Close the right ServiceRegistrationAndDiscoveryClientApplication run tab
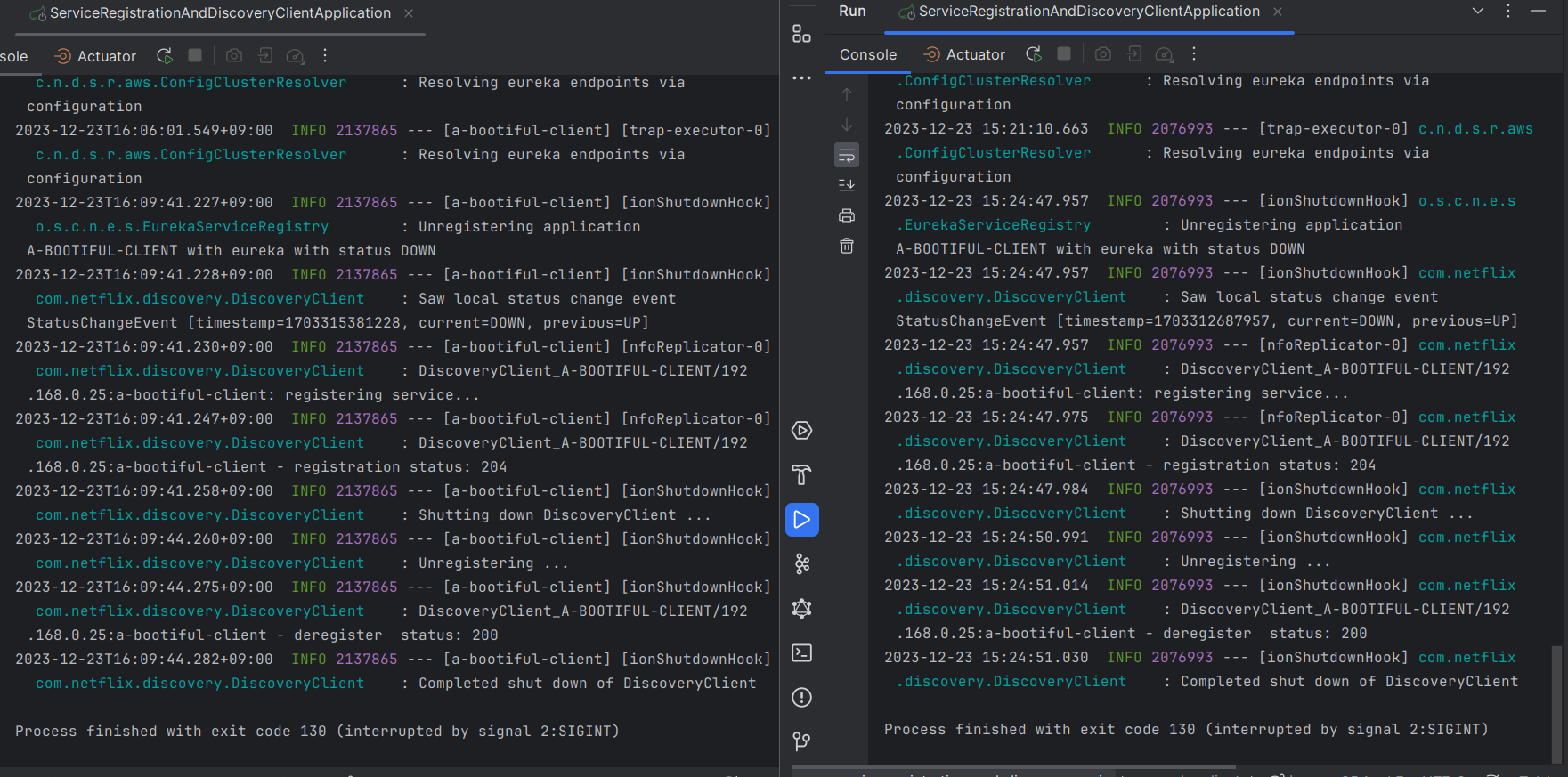Viewport: 1568px width, 777px height. pos(1278,12)
